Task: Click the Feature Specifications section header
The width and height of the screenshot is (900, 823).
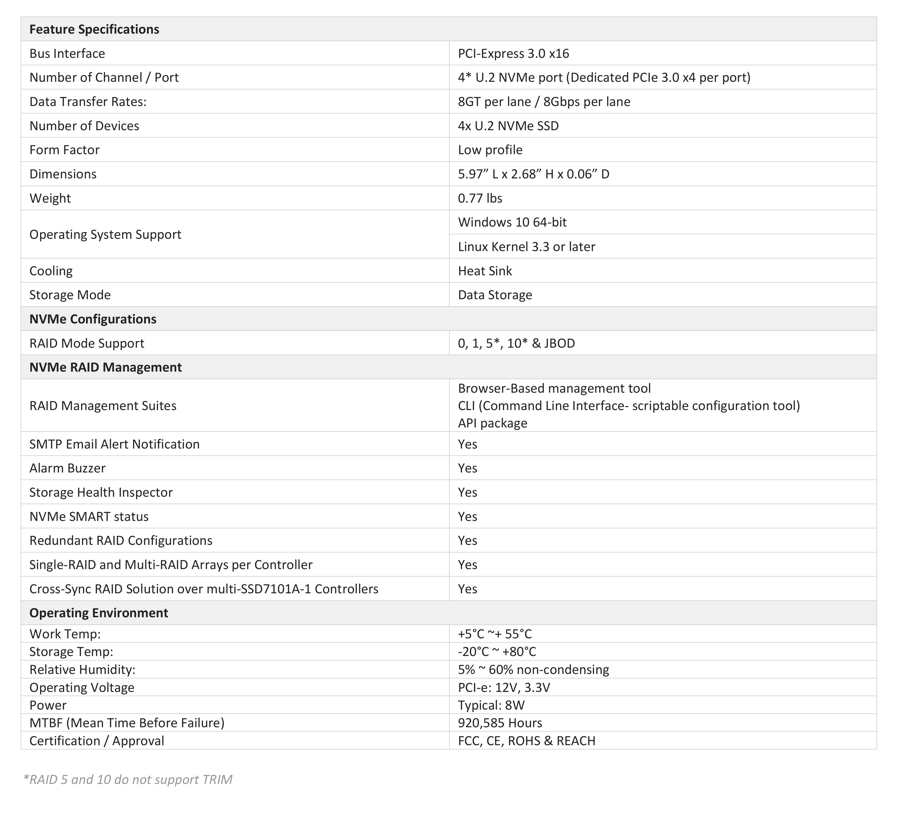Action: [94, 29]
